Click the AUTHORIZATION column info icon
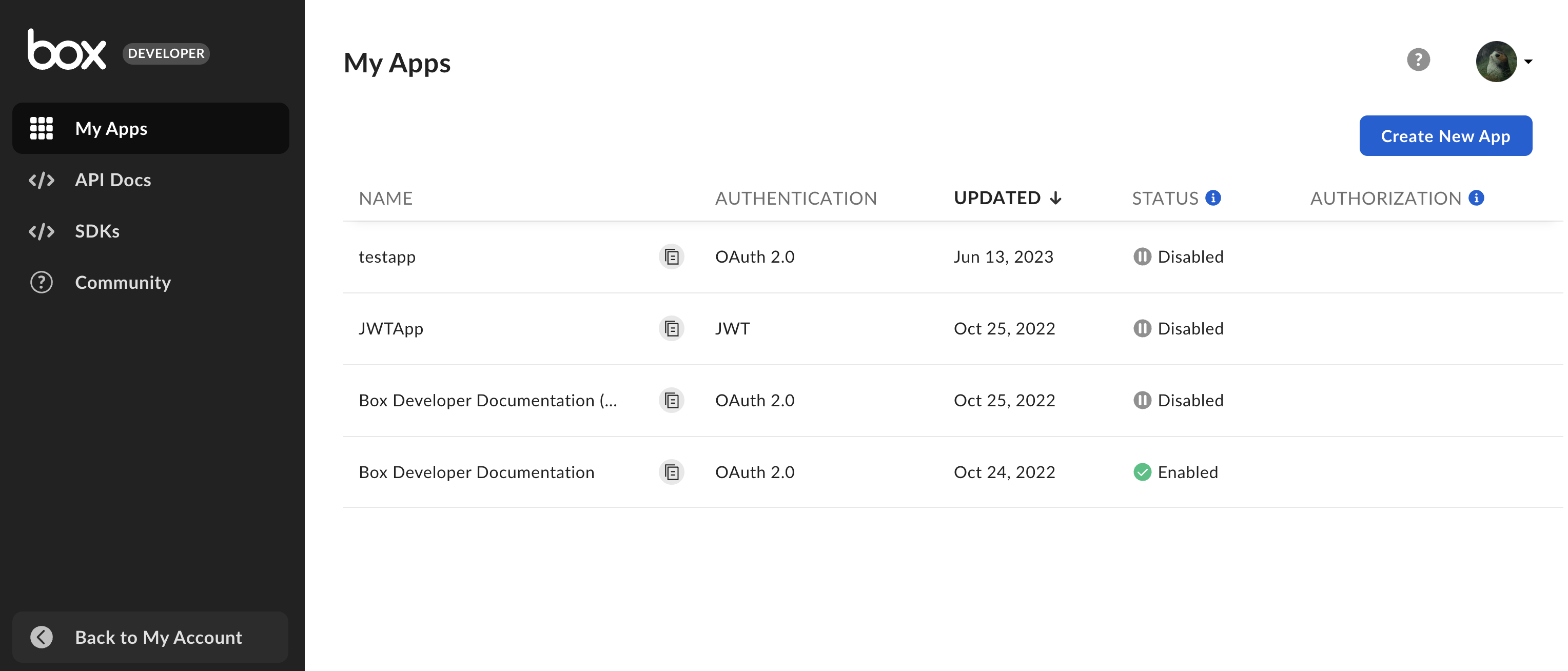This screenshot has width=1568, height=671. 1476,196
